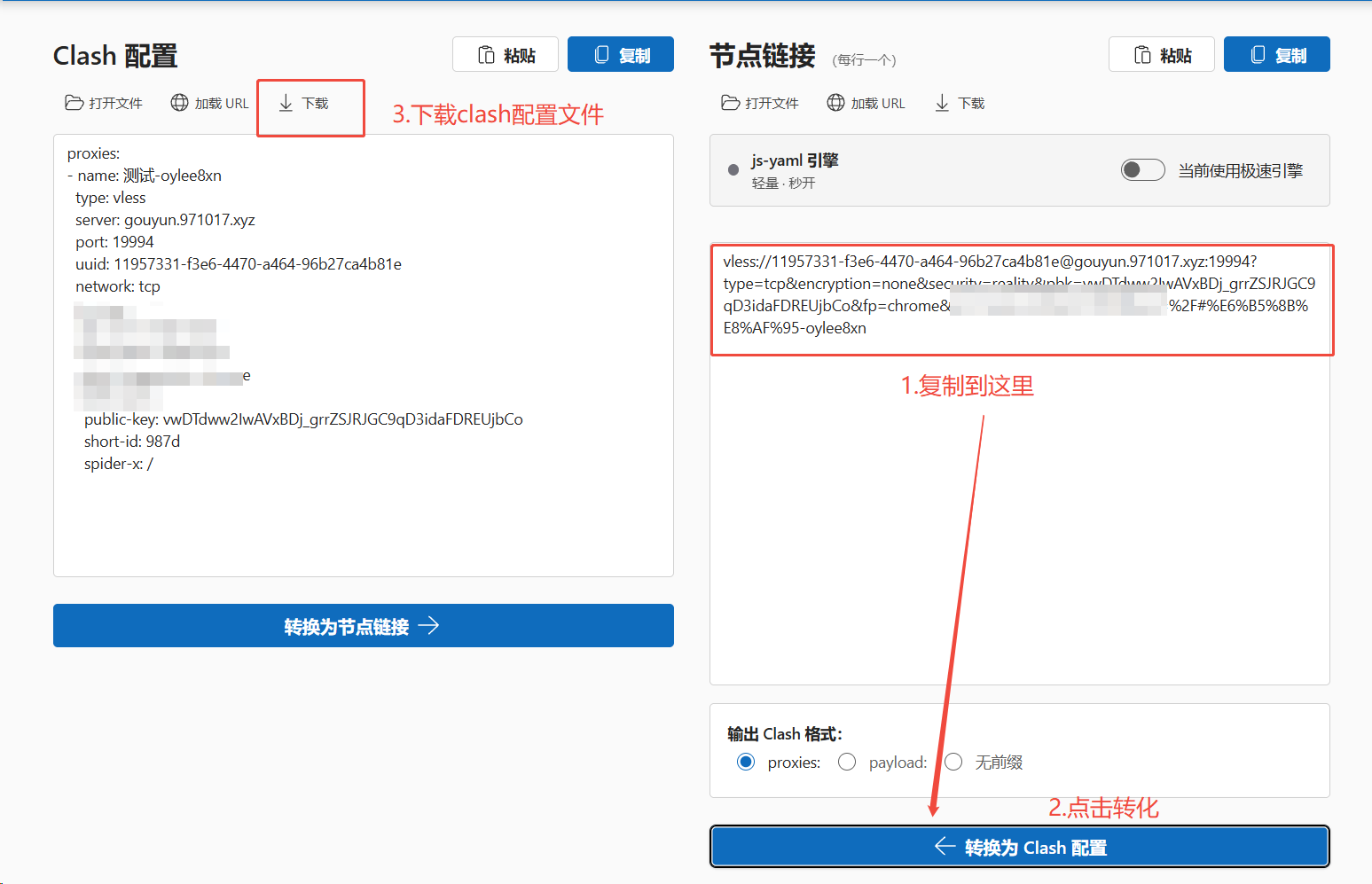Image resolution: width=1372 pixels, height=884 pixels.
Task: Click inside the Clash config text area
Action: pos(364,356)
